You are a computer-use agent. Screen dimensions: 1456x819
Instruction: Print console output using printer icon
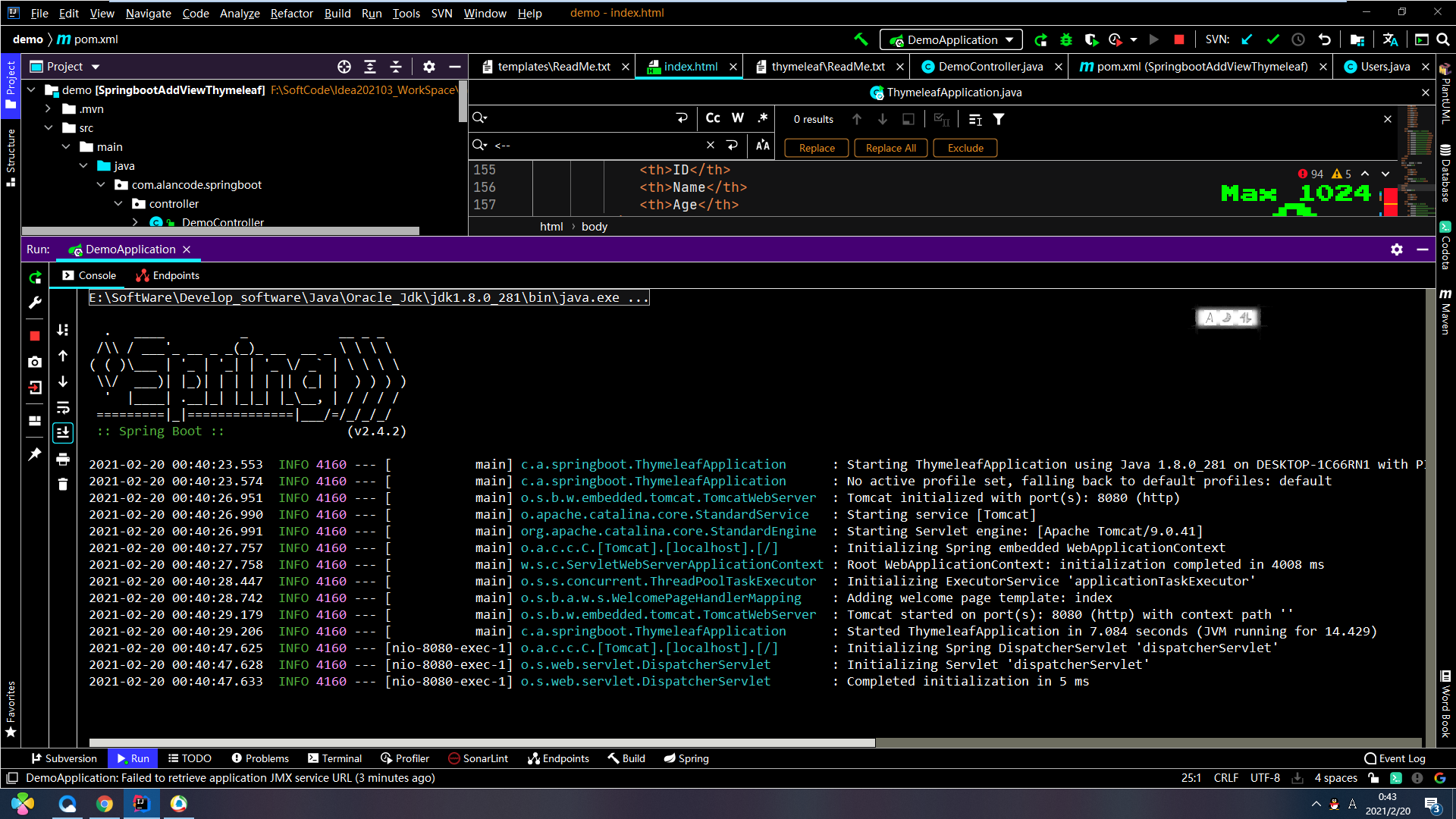pos(63,459)
